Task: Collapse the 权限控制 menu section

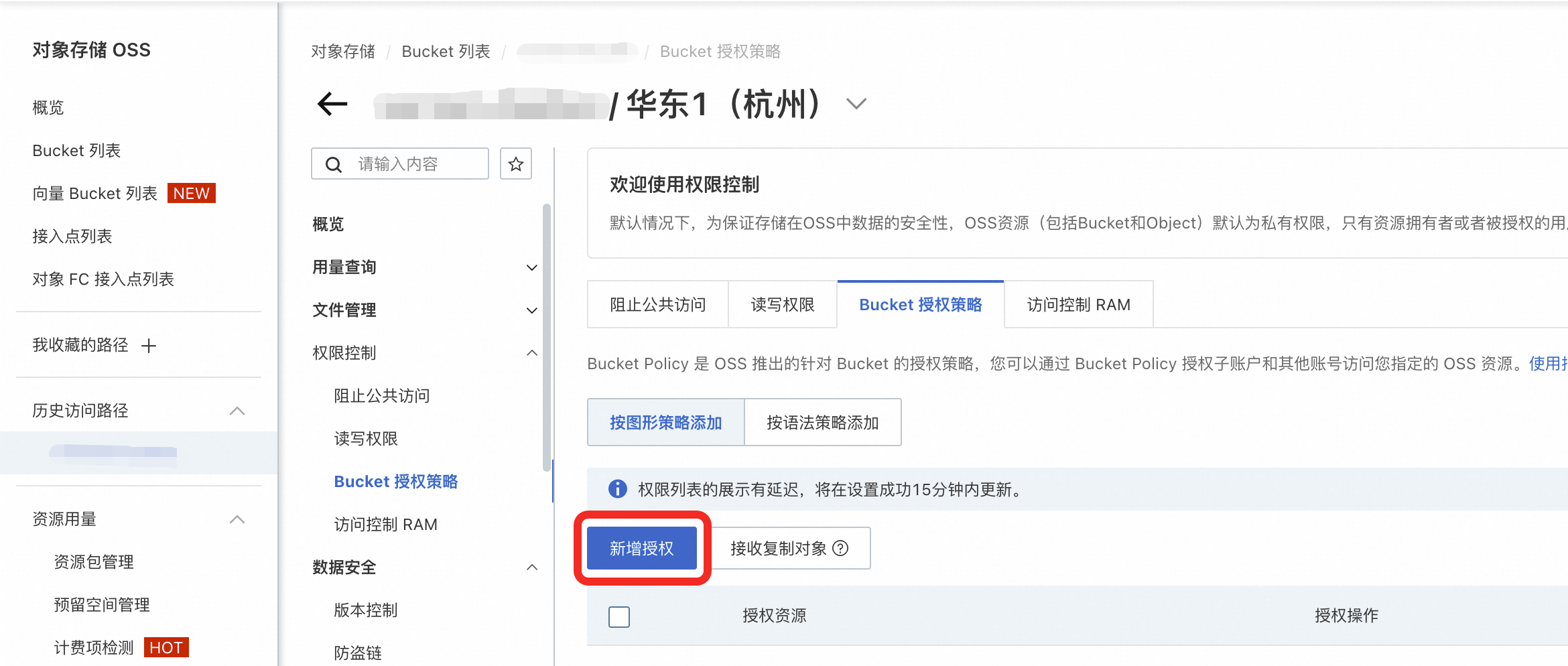Action: (532, 353)
